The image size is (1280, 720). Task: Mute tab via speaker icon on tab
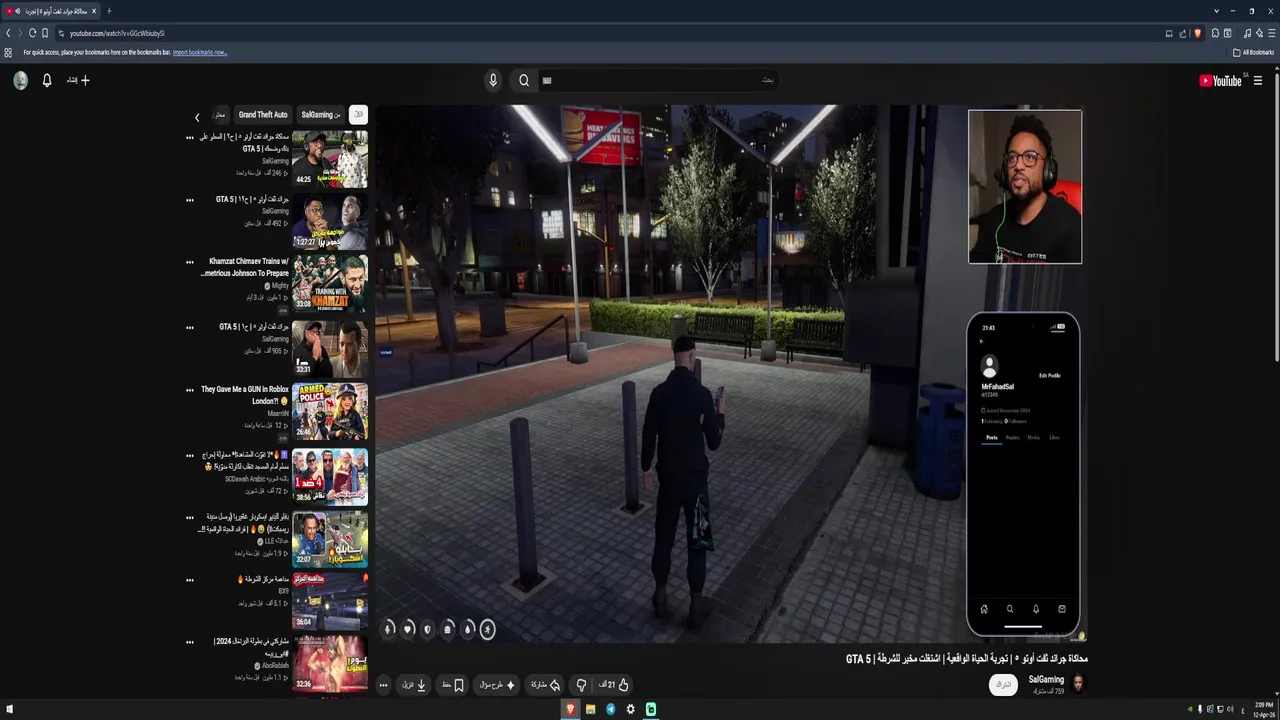coord(17,11)
